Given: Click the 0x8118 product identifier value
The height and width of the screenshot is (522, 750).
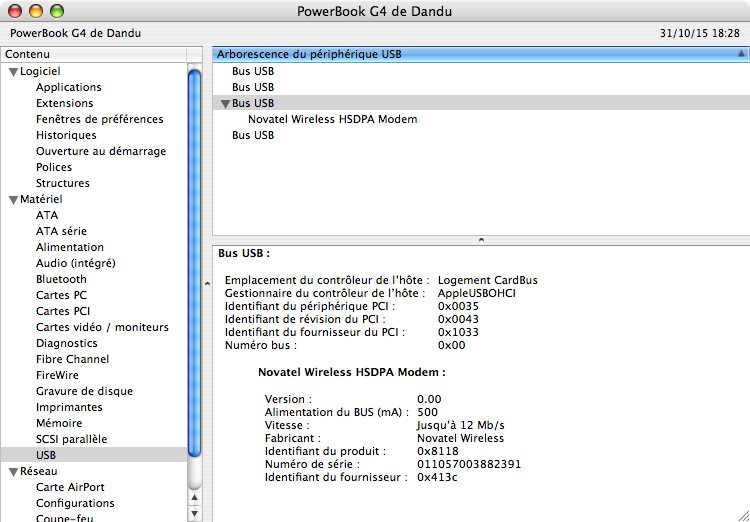Looking at the screenshot, I should click(438, 451).
